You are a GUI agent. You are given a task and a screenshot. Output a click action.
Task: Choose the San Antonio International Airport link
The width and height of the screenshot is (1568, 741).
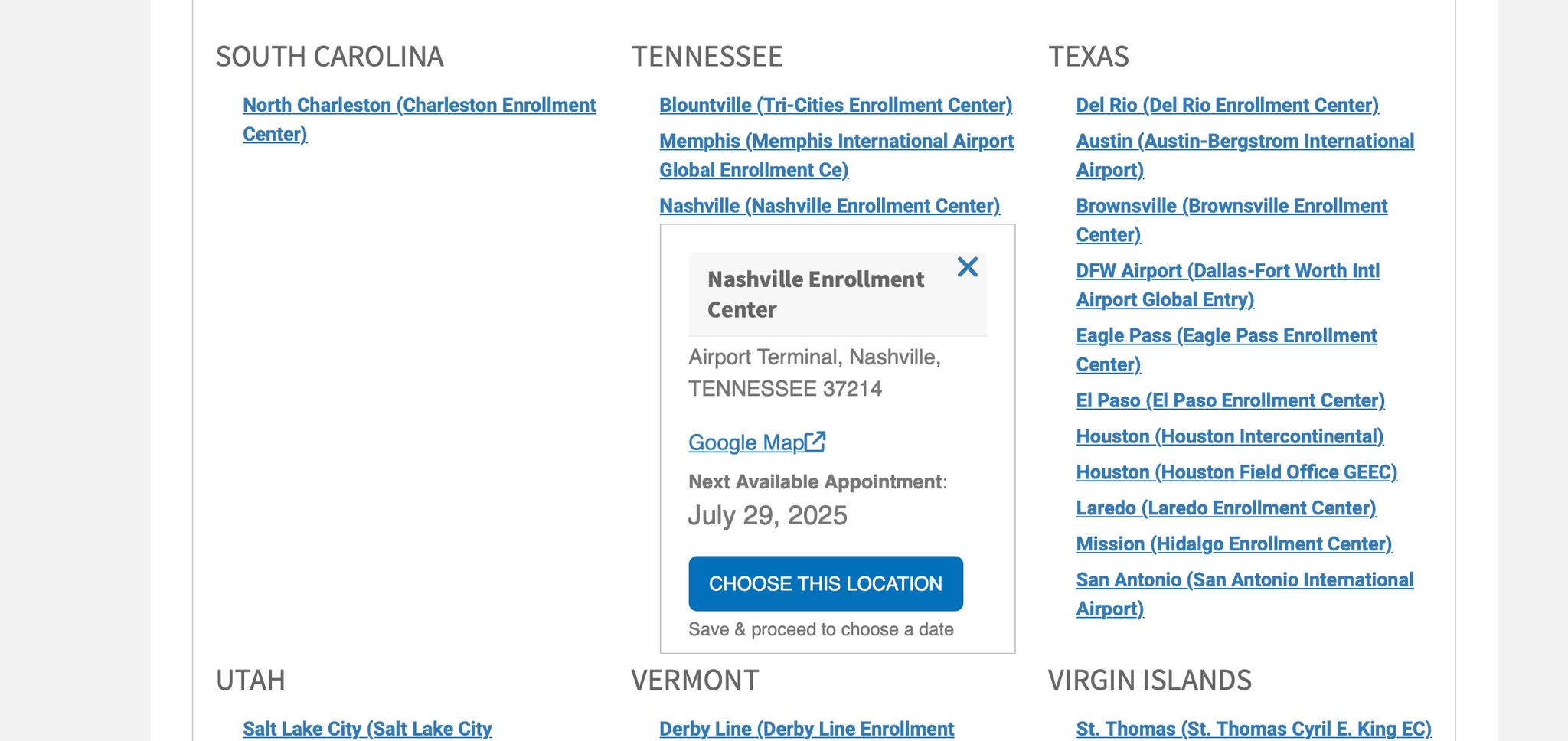point(1244,580)
